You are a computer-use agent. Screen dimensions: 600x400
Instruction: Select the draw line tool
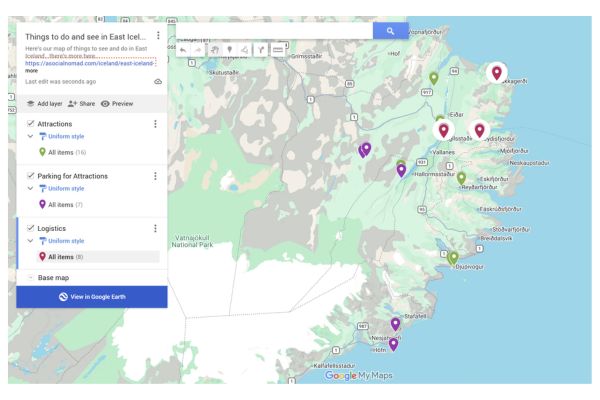click(245, 50)
